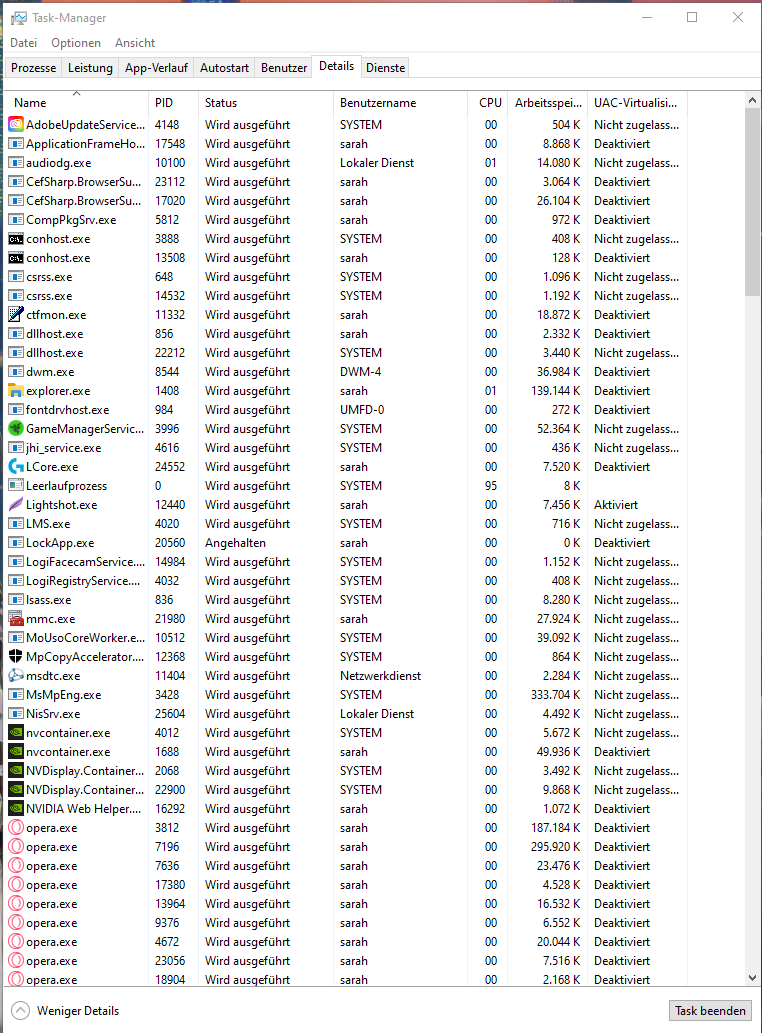Select the lsass.exe process name

(49, 600)
